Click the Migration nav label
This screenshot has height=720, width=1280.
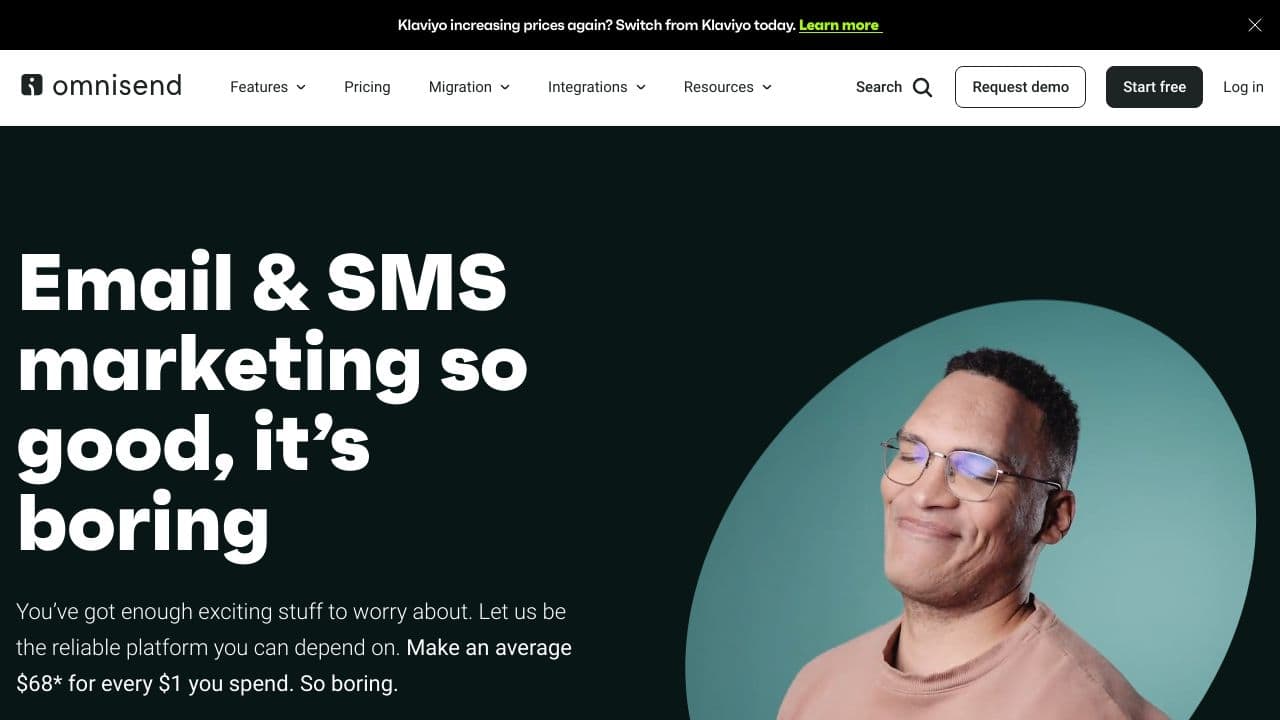point(460,87)
